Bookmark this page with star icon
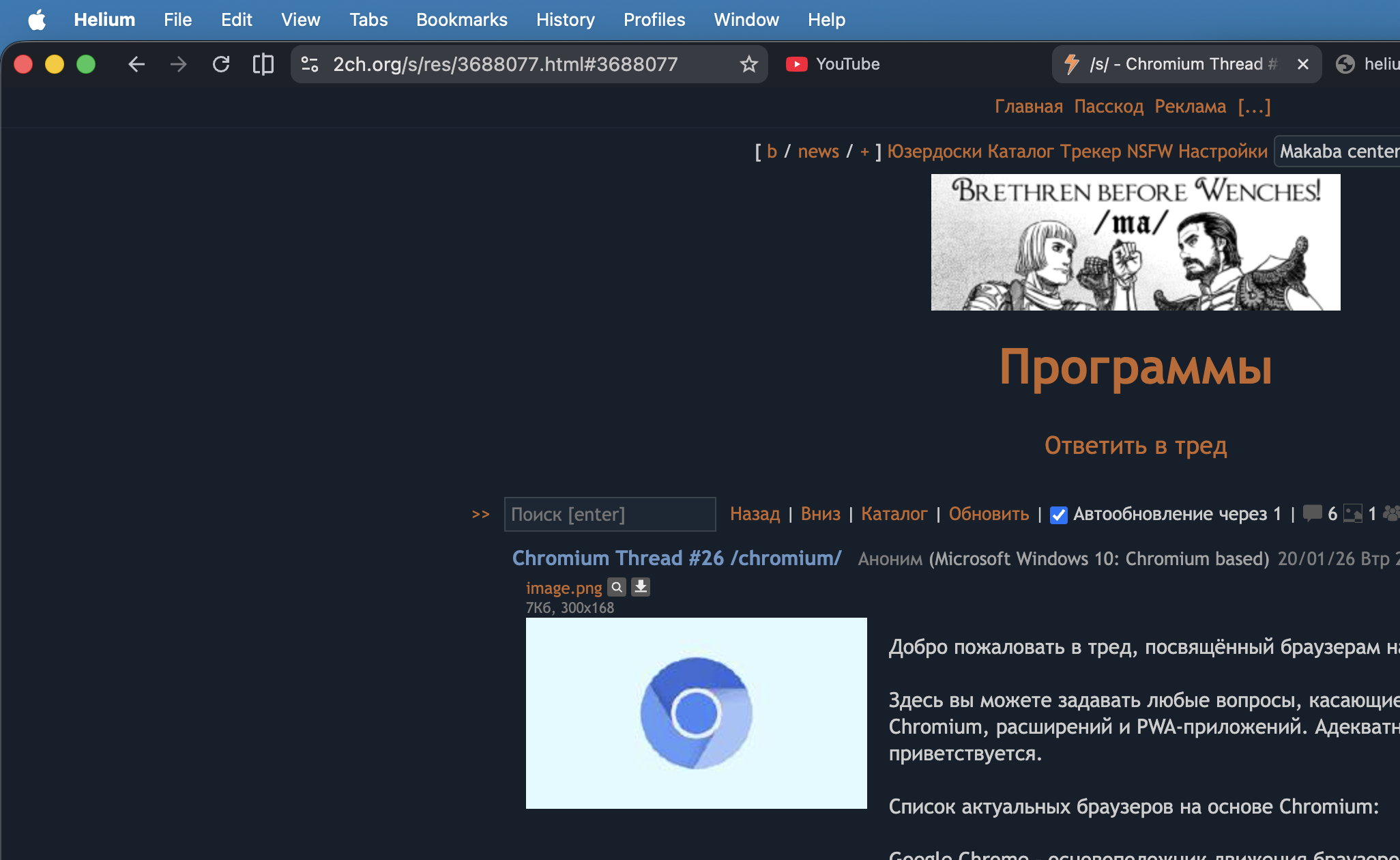Image resolution: width=1400 pixels, height=860 pixels. (748, 64)
